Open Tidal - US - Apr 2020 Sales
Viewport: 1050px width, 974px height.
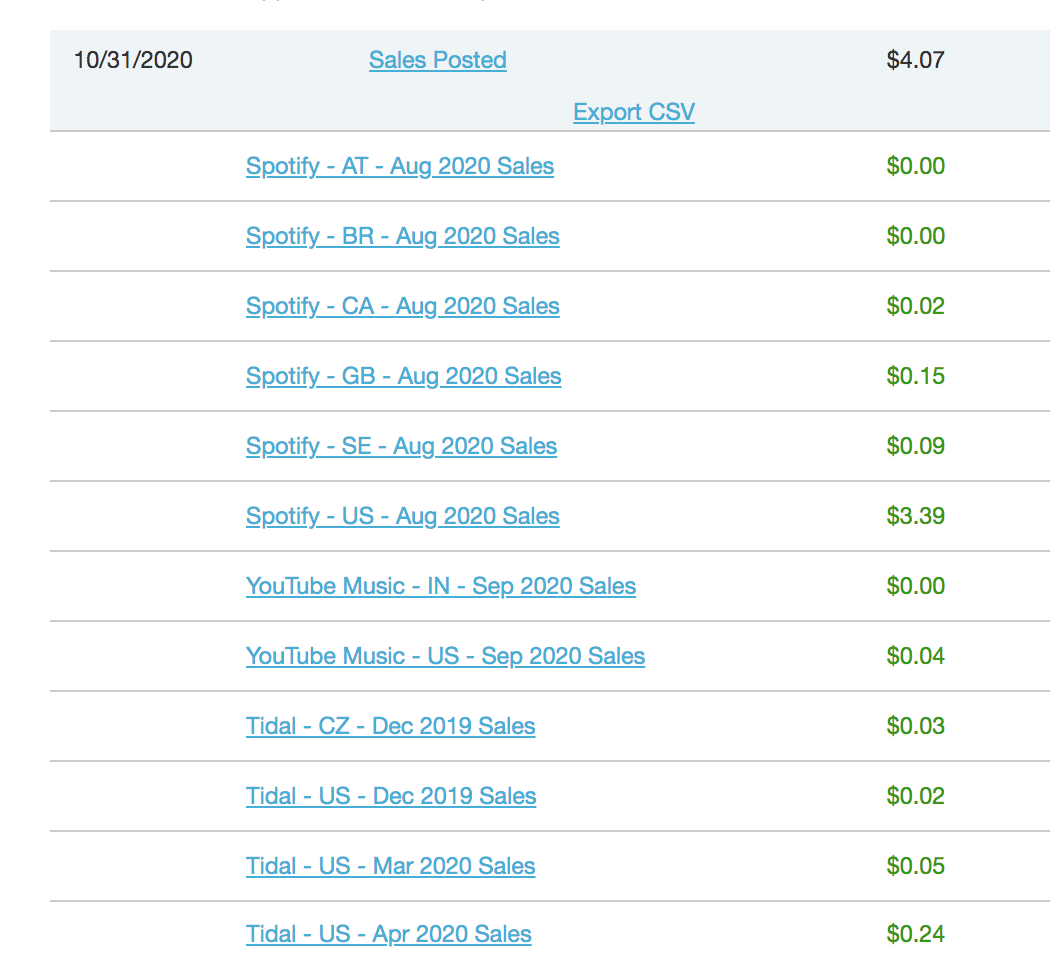tap(388, 935)
